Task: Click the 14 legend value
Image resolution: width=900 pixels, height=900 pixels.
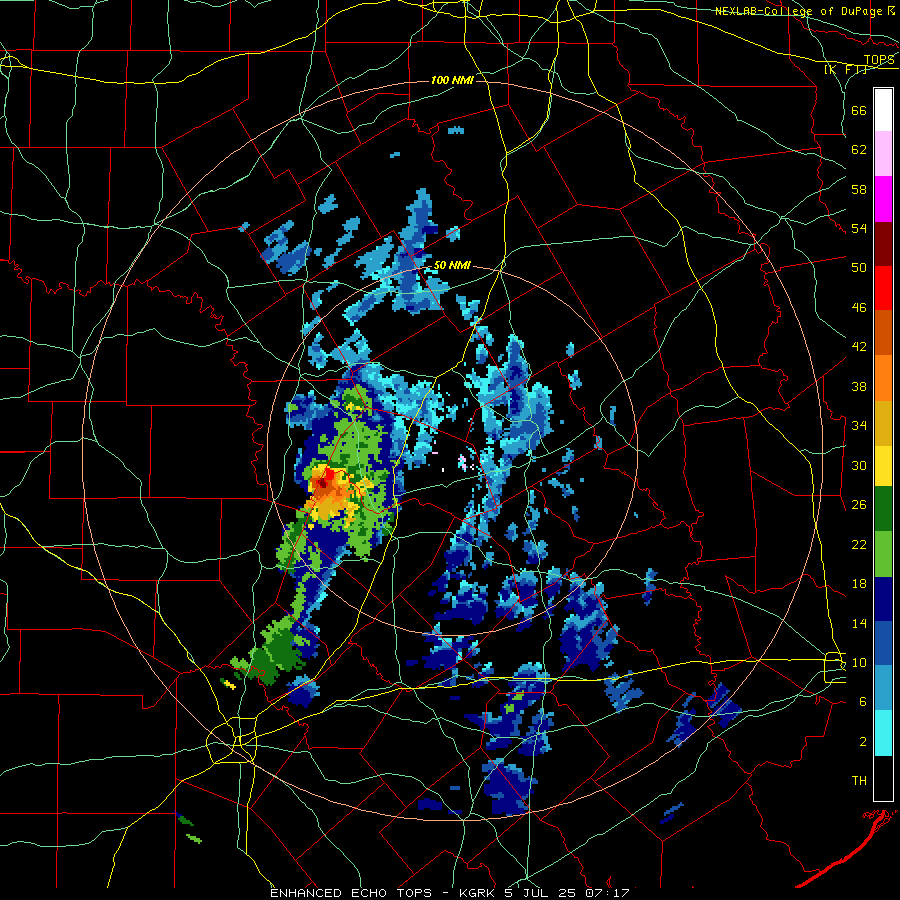Action: [x=859, y=623]
